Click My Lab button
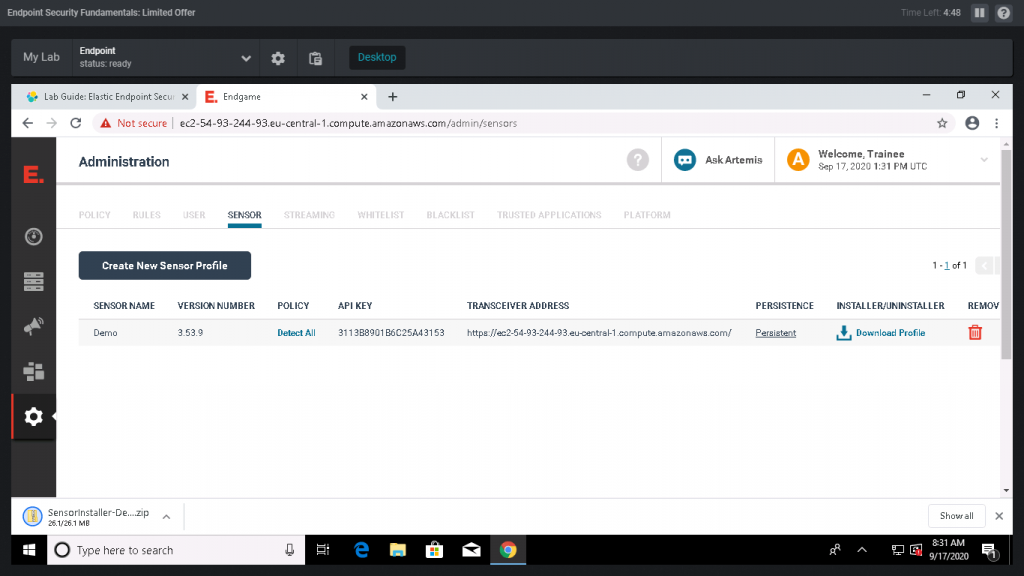 point(41,57)
